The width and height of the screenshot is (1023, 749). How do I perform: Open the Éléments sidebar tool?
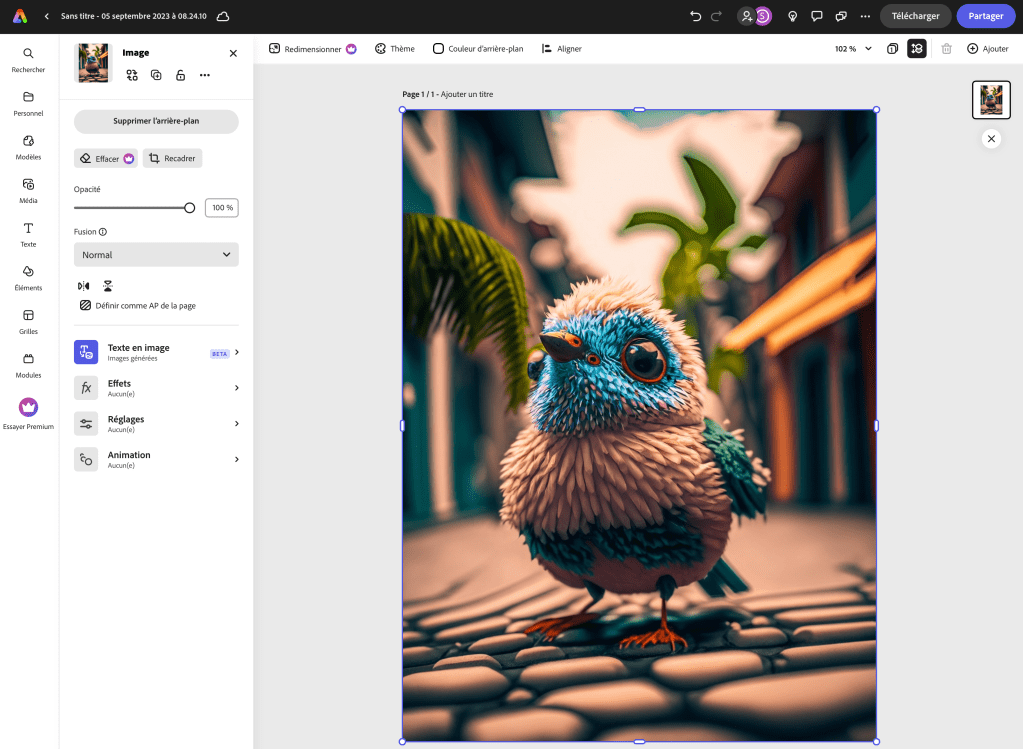click(x=28, y=276)
